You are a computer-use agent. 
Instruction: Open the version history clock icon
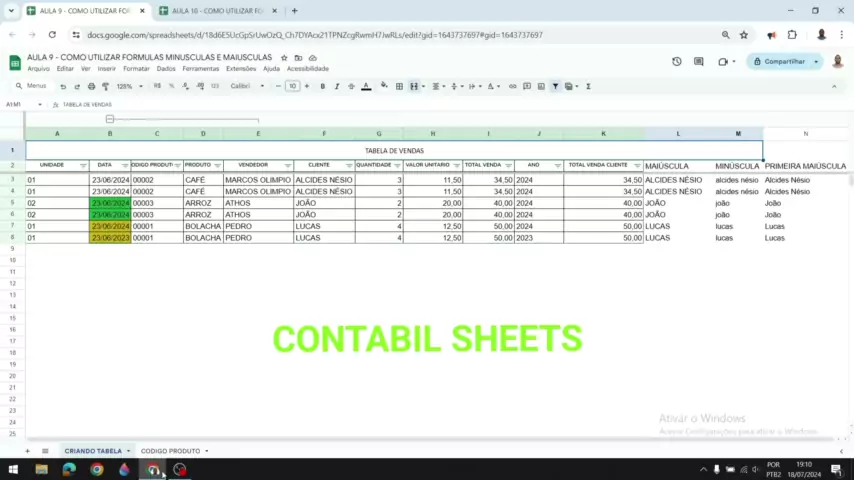(677, 61)
